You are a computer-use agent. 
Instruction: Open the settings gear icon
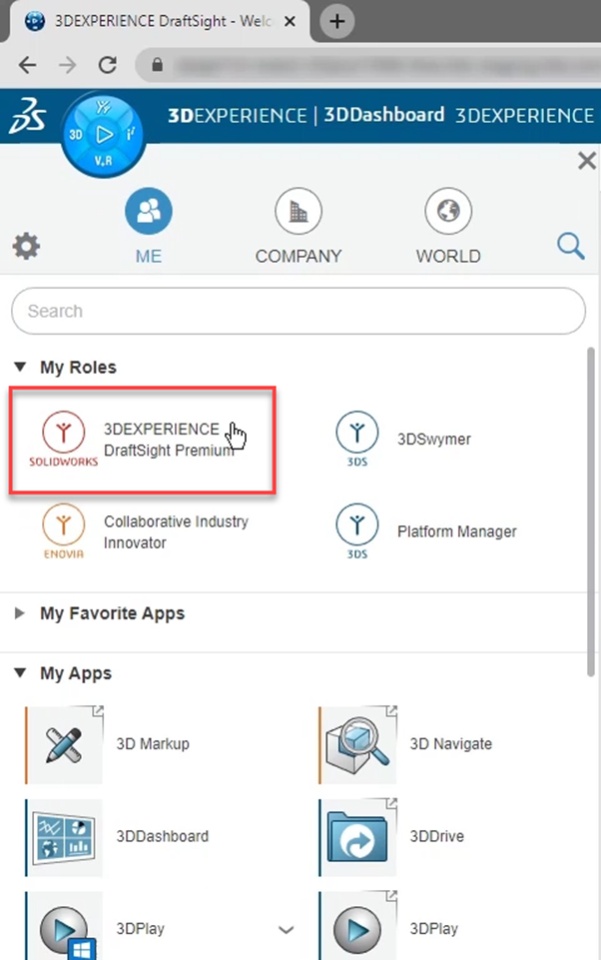pos(26,246)
